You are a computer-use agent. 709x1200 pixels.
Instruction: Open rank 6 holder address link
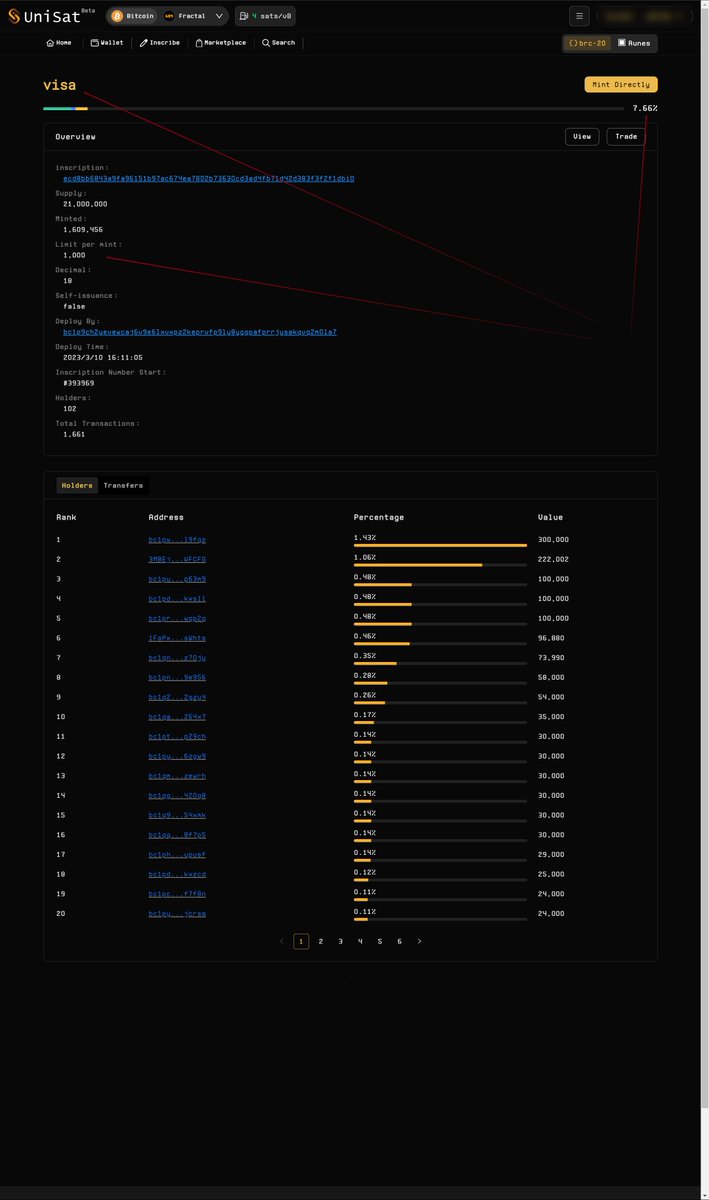click(x=177, y=638)
